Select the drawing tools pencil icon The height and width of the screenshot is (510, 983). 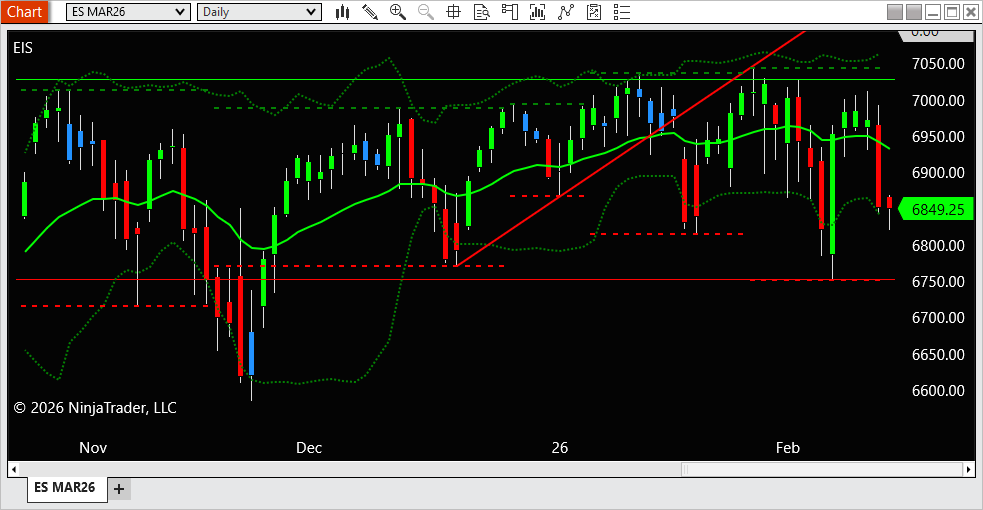tap(370, 12)
